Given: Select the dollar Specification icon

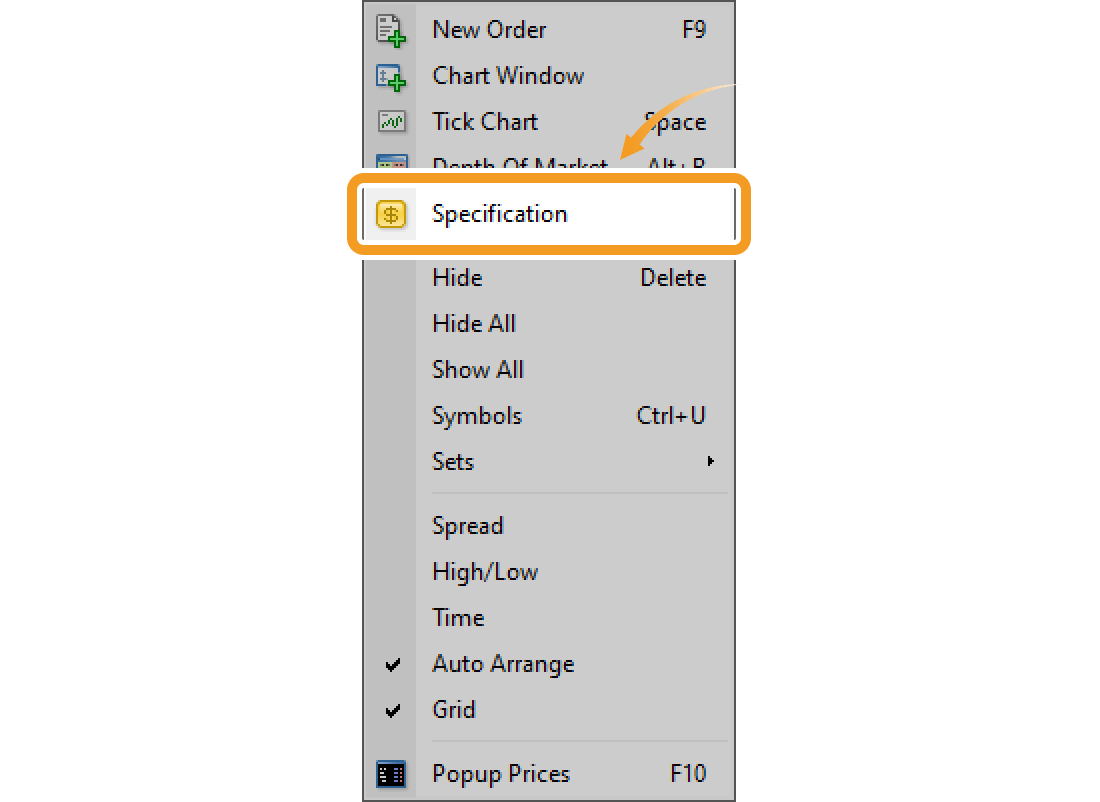Looking at the screenshot, I should tap(391, 213).
